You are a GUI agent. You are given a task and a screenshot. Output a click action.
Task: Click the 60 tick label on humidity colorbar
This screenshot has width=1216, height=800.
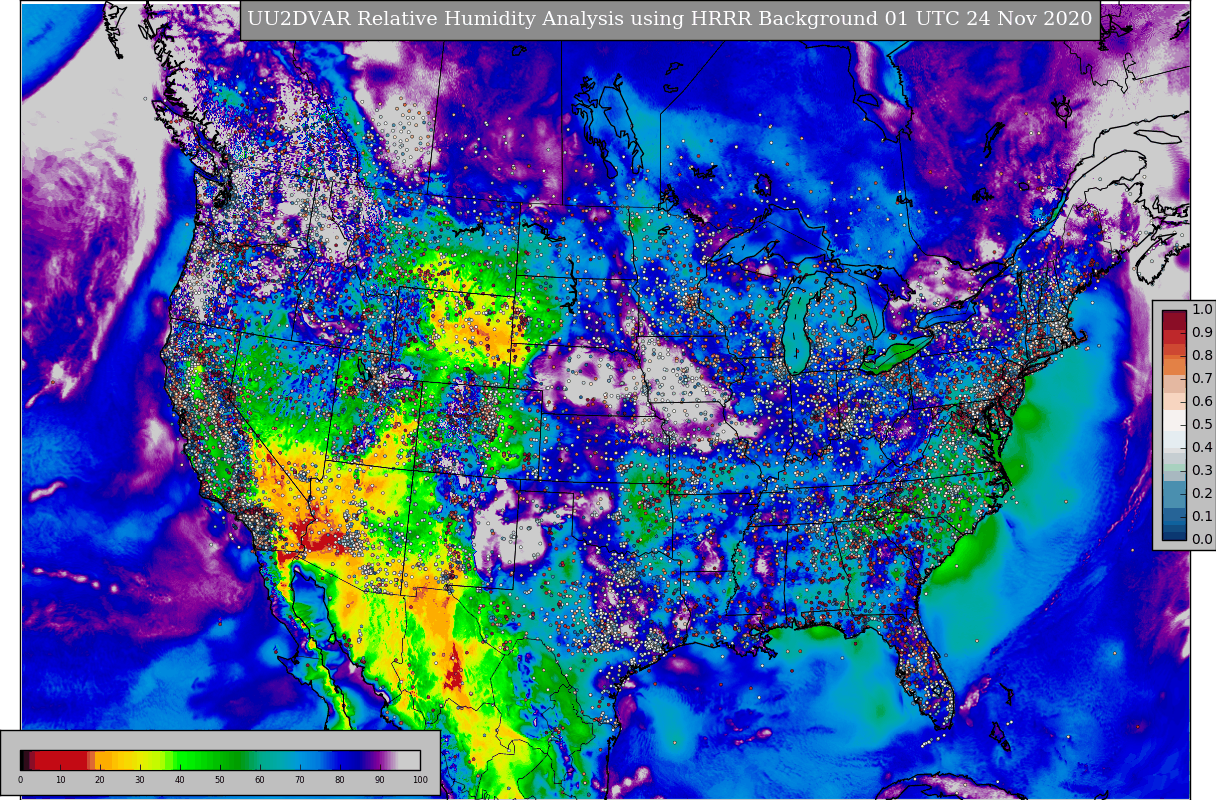point(260,780)
